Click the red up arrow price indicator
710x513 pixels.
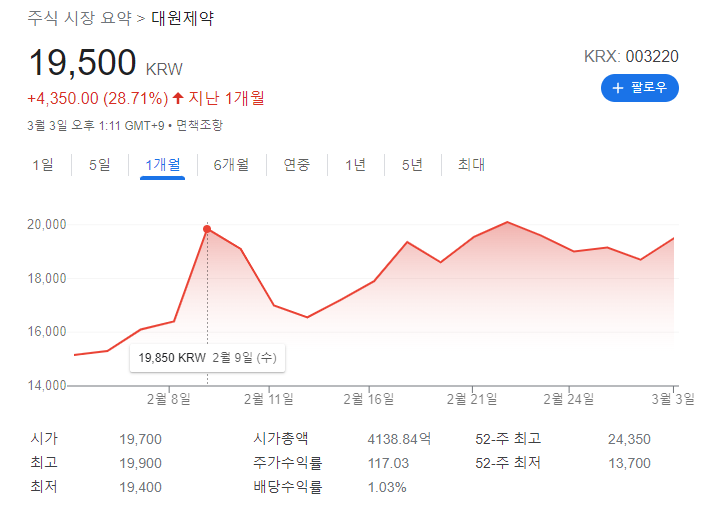[178, 98]
